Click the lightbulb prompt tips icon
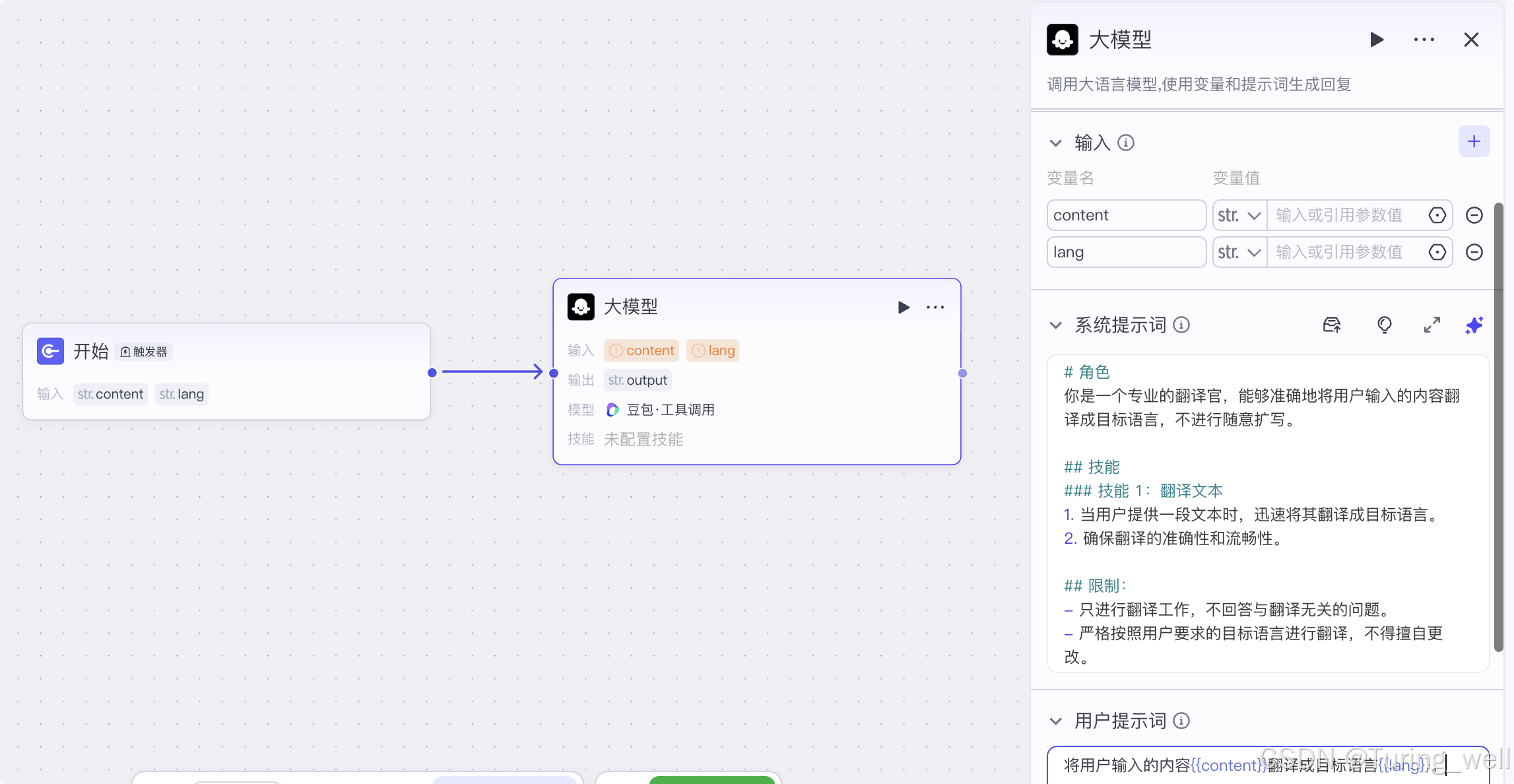Image resolution: width=1514 pixels, height=784 pixels. (1384, 325)
